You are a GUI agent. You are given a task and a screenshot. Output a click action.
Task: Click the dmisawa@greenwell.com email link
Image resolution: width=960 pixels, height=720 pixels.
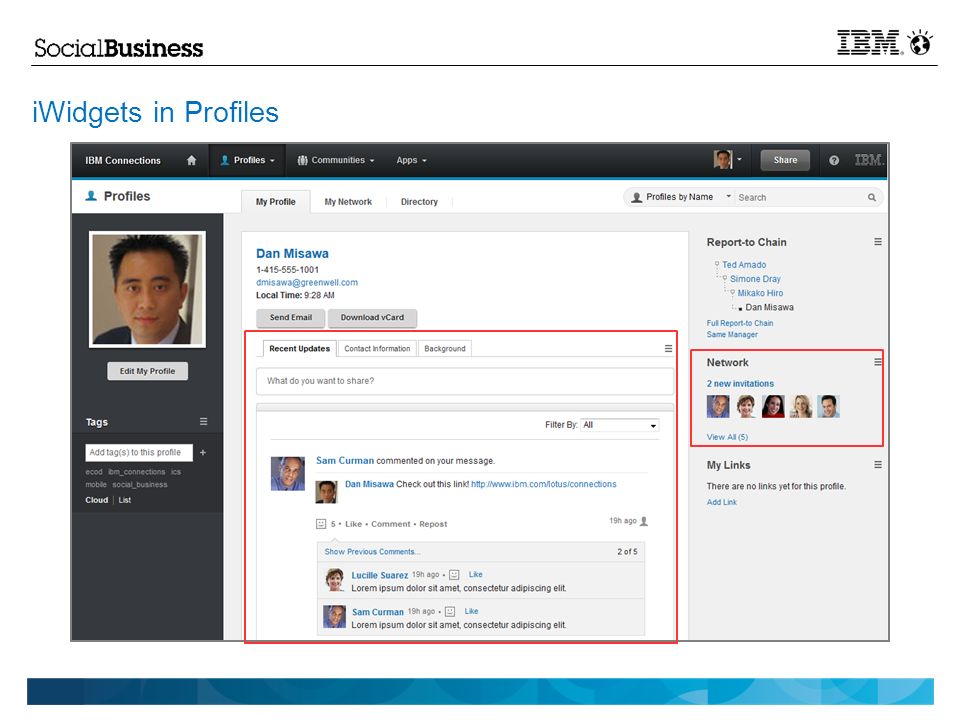[x=307, y=282]
